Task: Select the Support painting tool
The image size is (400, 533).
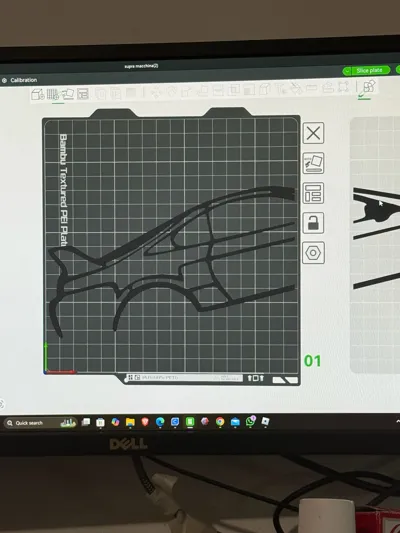Action: (x=249, y=90)
